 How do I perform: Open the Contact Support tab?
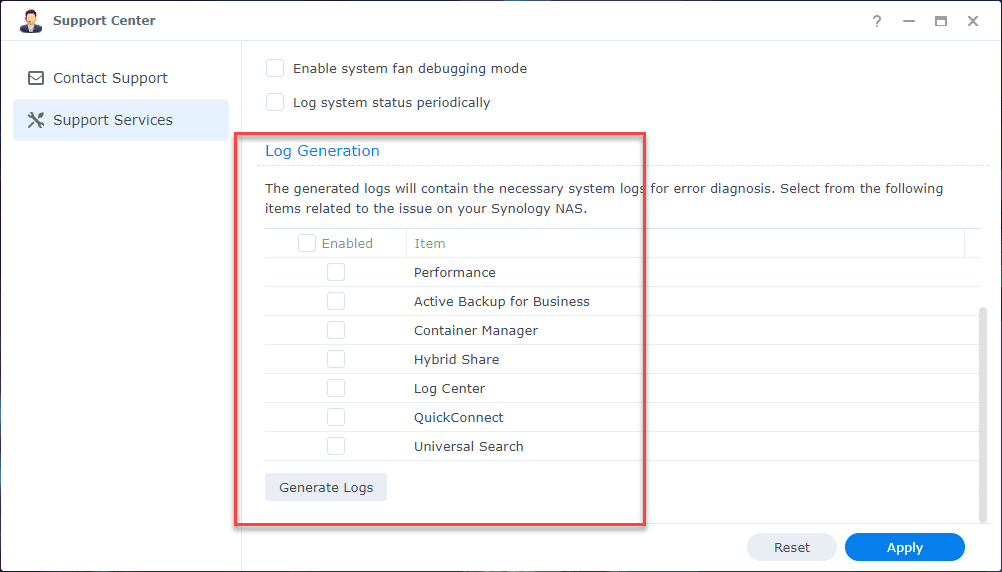point(110,78)
